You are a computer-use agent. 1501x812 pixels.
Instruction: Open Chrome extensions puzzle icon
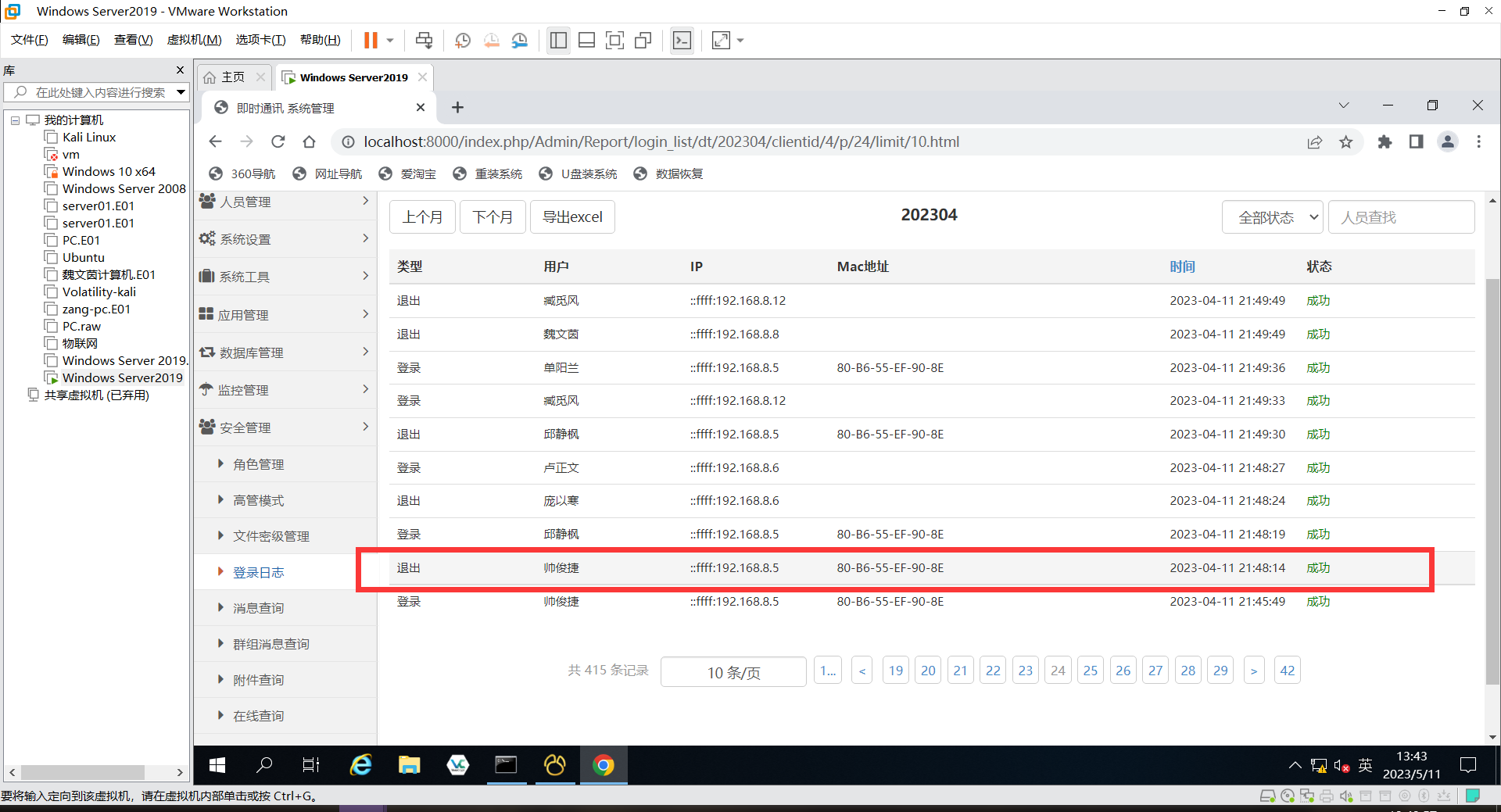[x=1385, y=141]
